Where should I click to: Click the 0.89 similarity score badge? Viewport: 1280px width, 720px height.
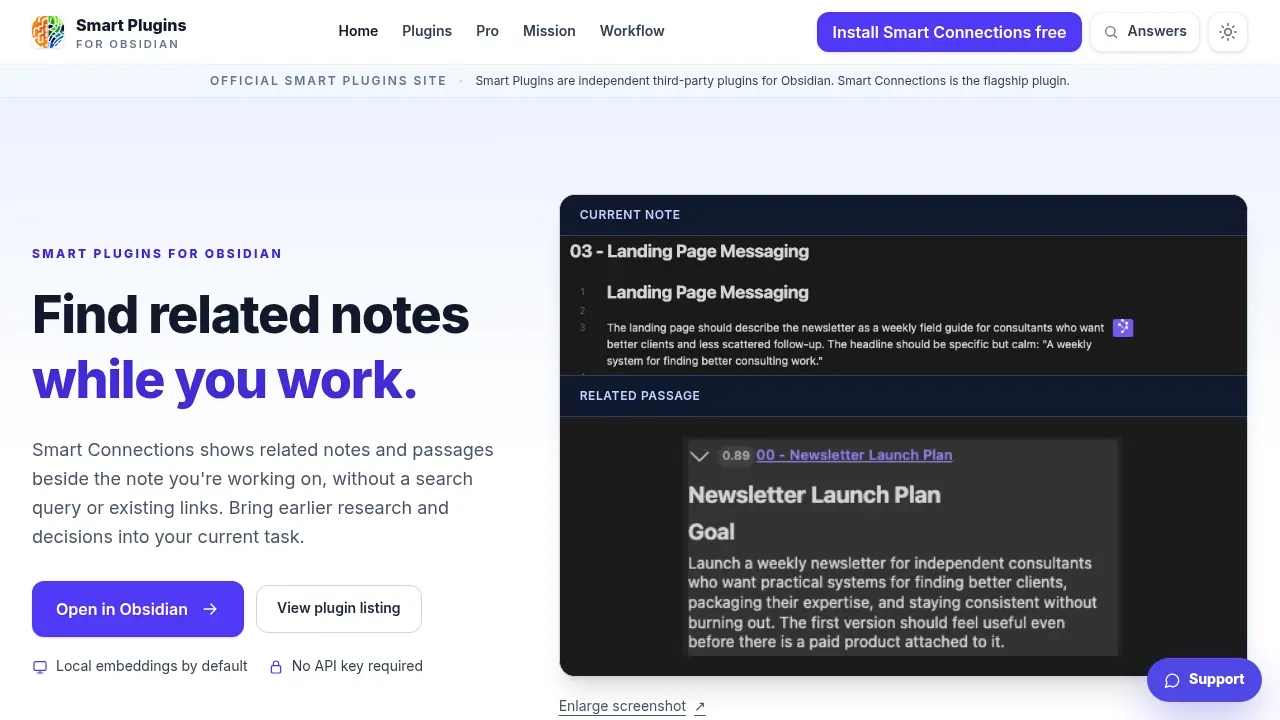coord(736,455)
